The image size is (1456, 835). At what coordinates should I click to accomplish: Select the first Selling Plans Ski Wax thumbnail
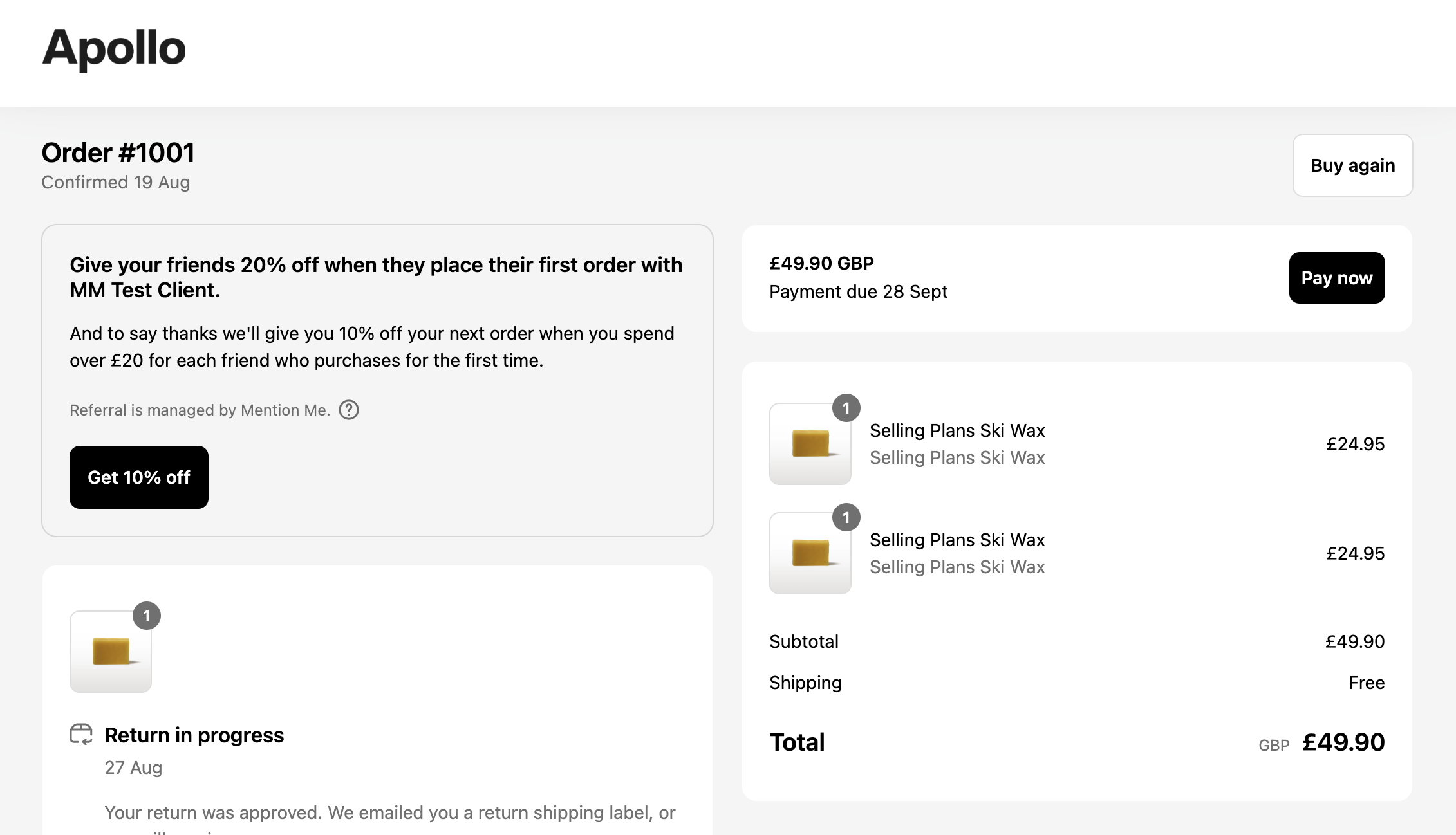[x=810, y=444]
